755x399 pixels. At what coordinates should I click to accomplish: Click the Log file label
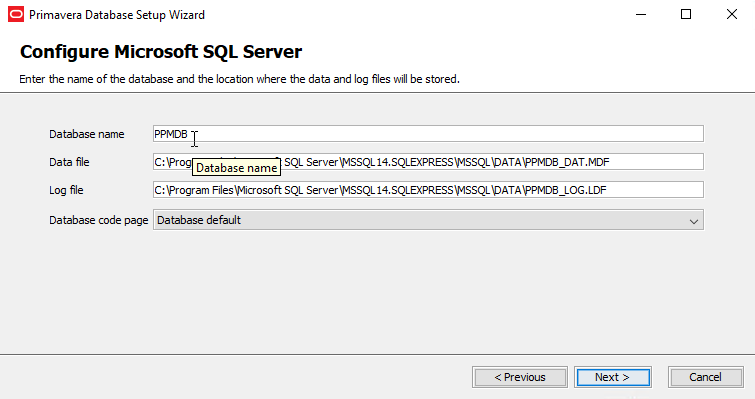(x=66, y=190)
